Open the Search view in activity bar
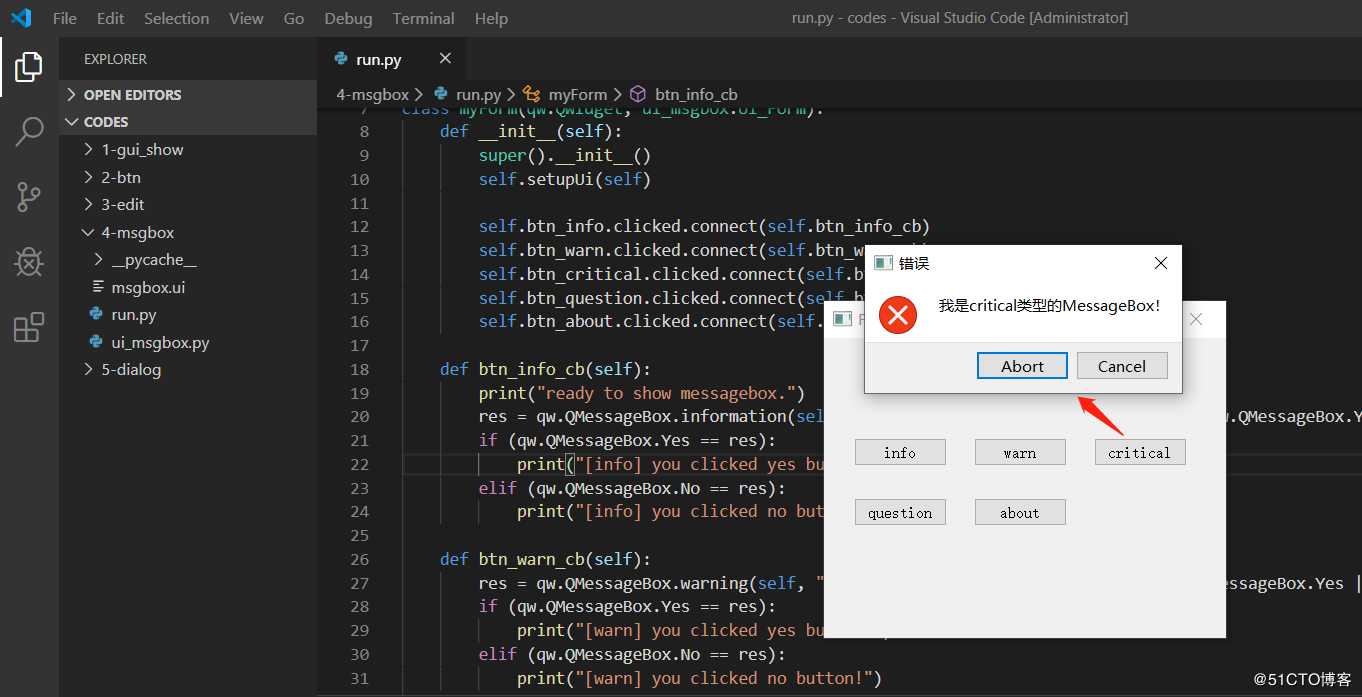The height and width of the screenshot is (697, 1362). tap(29, 131)
